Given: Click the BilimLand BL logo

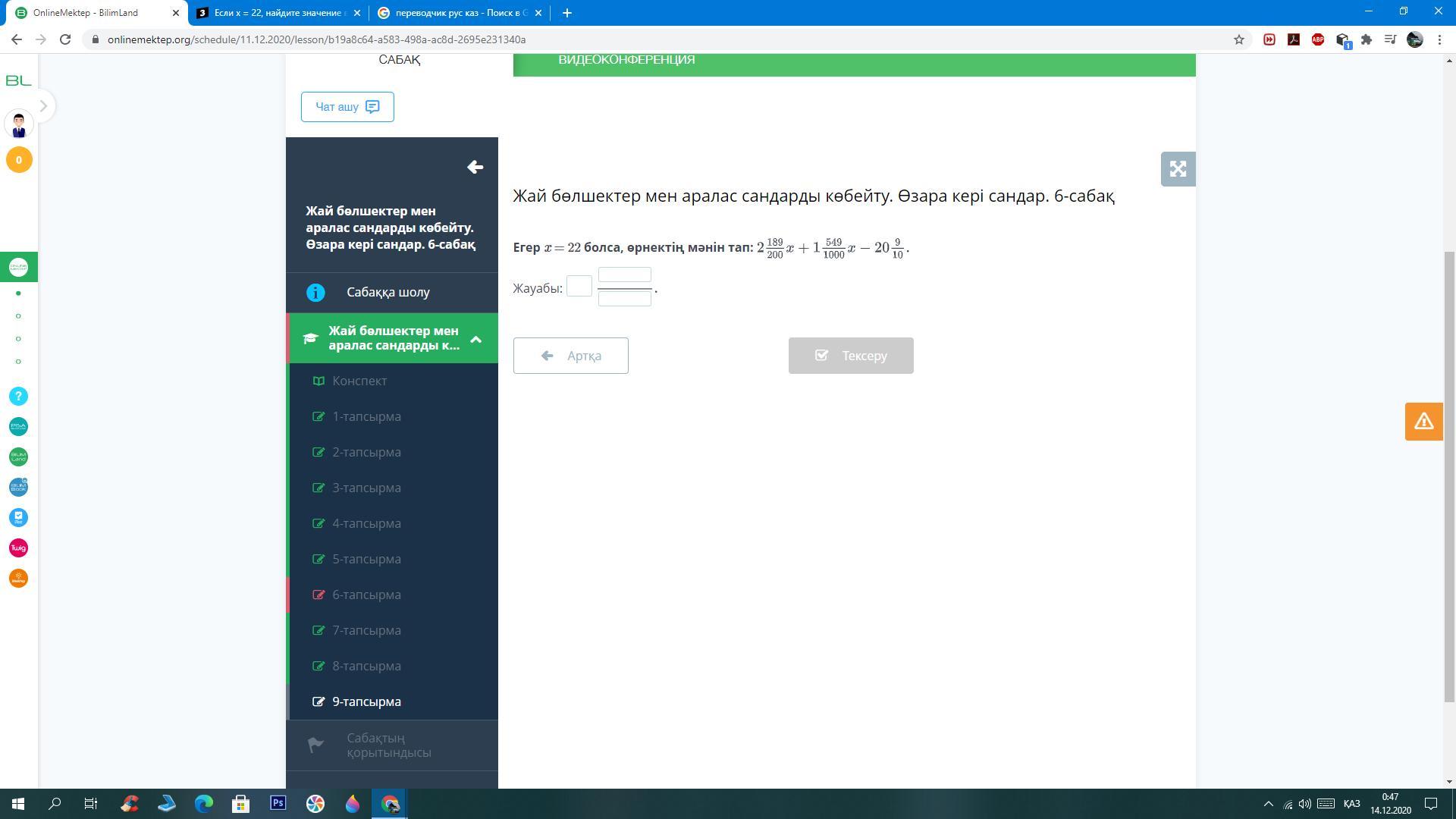Looking at the screenshot, I should coord(19,80).
